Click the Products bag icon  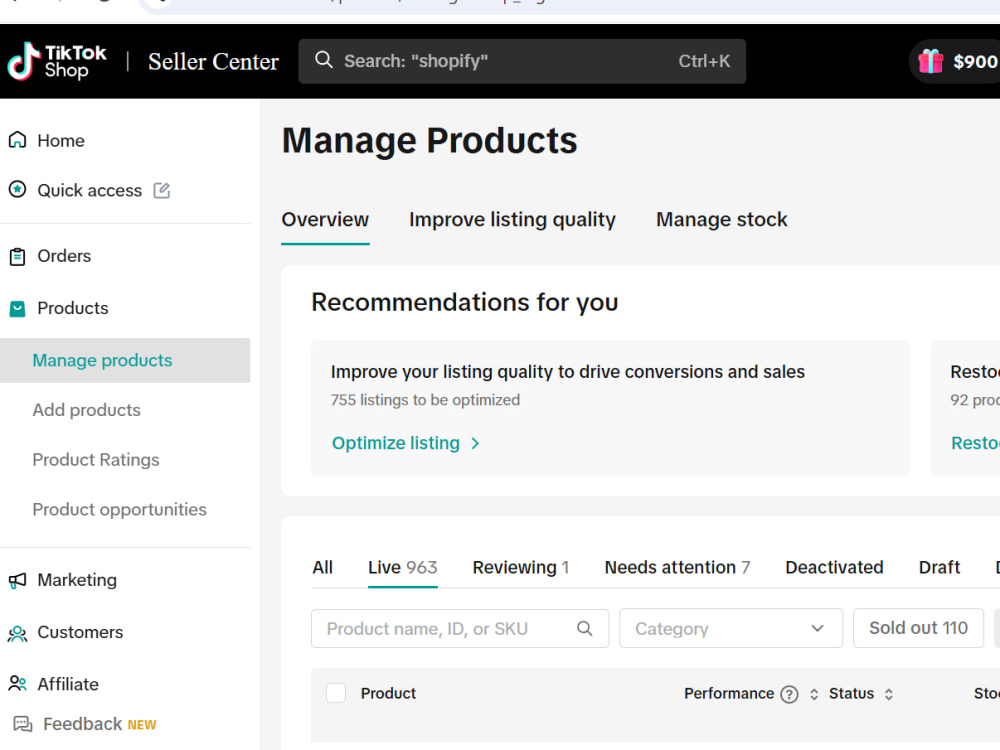tap(17, 309)
